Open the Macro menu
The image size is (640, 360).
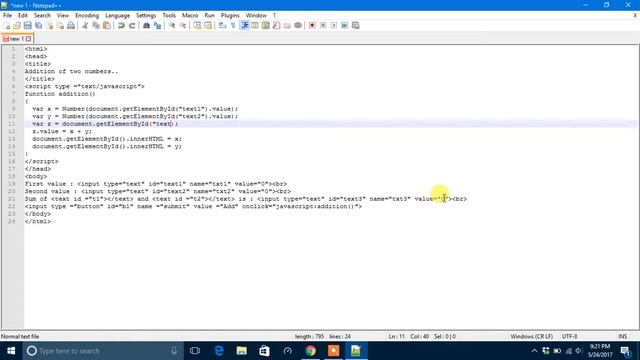pos(190,16)
